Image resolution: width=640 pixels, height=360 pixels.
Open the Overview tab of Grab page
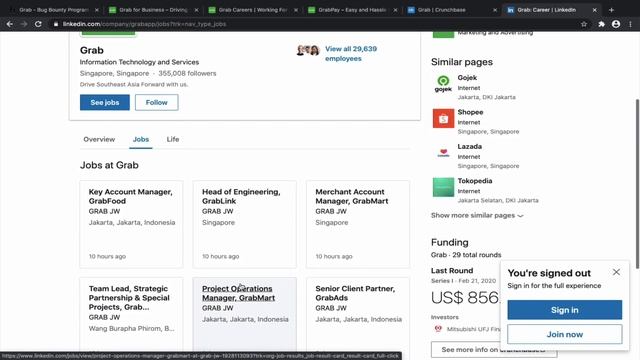pos(99,139)
